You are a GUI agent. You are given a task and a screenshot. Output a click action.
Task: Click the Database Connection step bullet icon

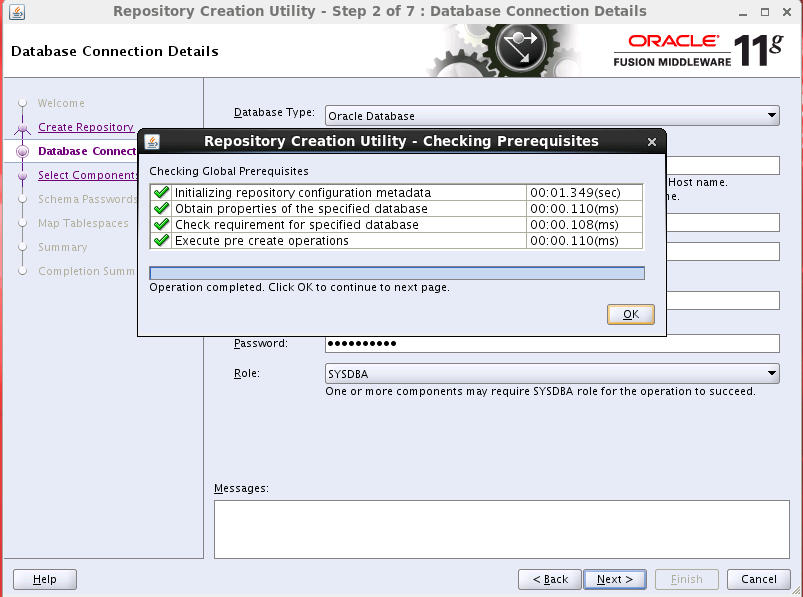[x=23, y=151]
